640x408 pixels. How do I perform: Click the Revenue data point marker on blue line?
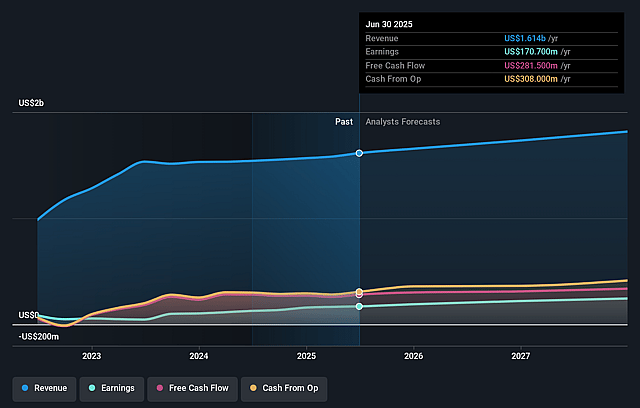(x=359, y=153)
